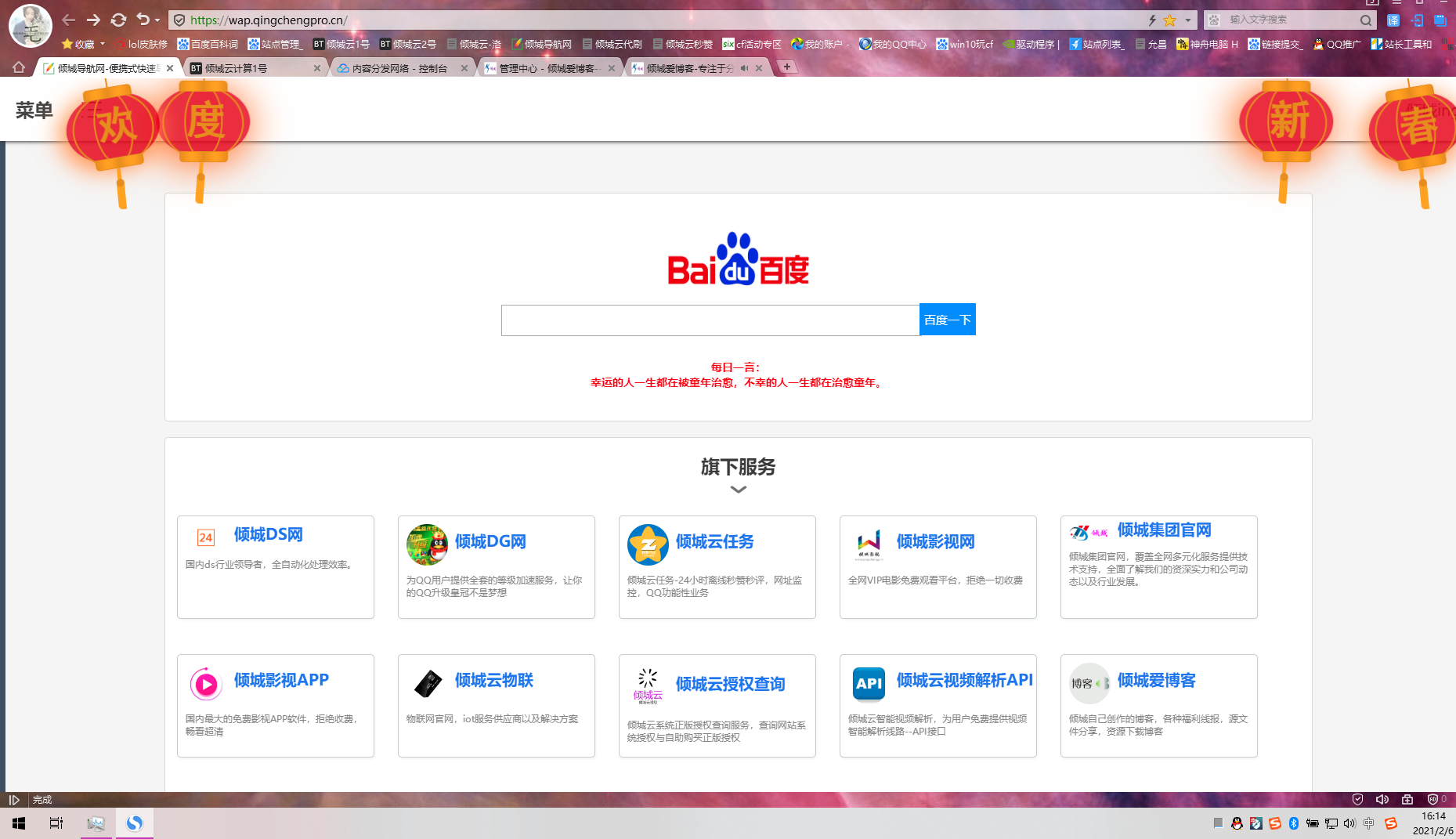Toggle browser sound icon in status bar
1456x839 pixels.
[x=1382, y=800]
